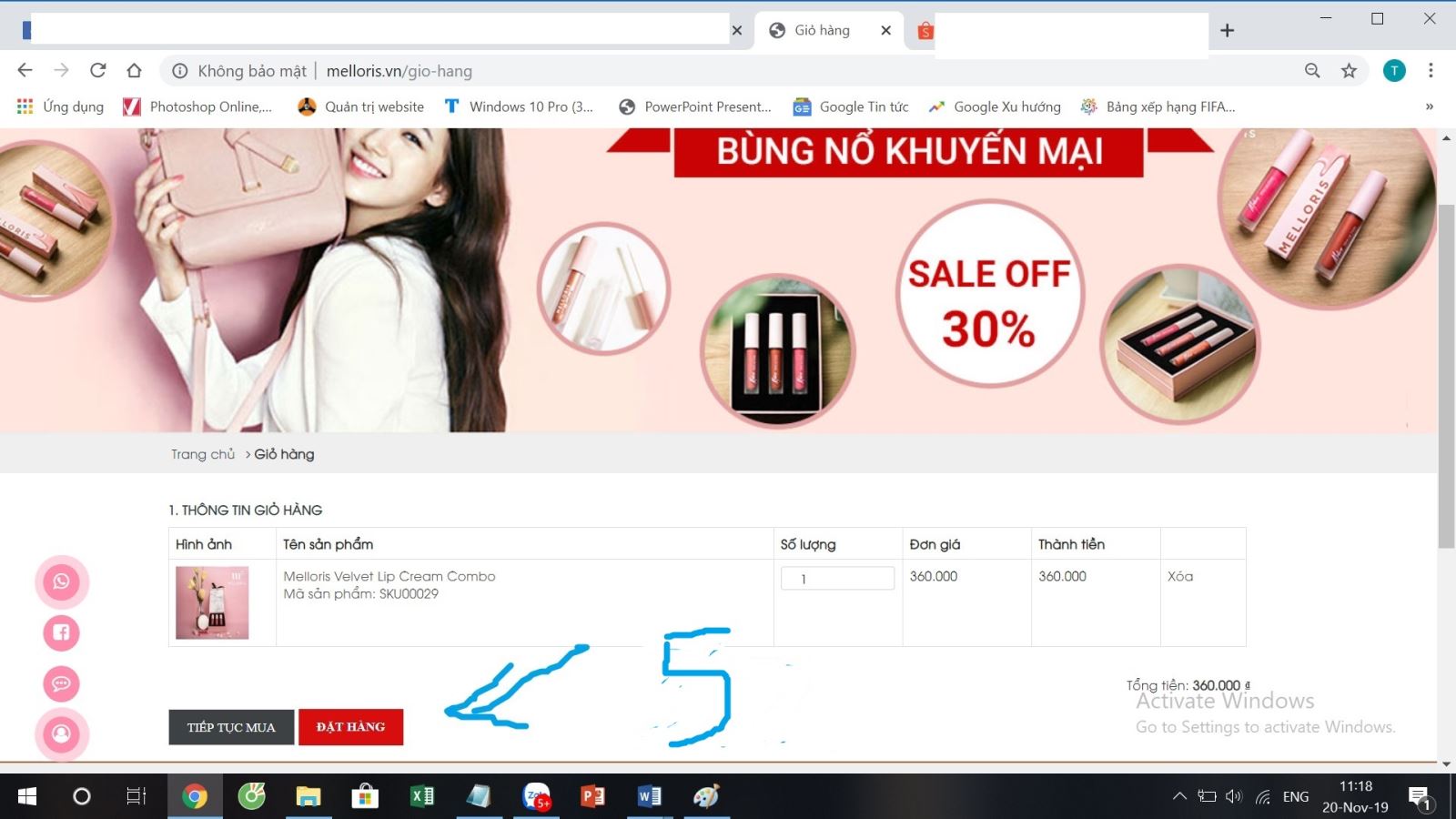Screen dimensions: 1456x819
Task: Open the message chat floating icon
Action: pyautogui.click(x=61, y=683)
